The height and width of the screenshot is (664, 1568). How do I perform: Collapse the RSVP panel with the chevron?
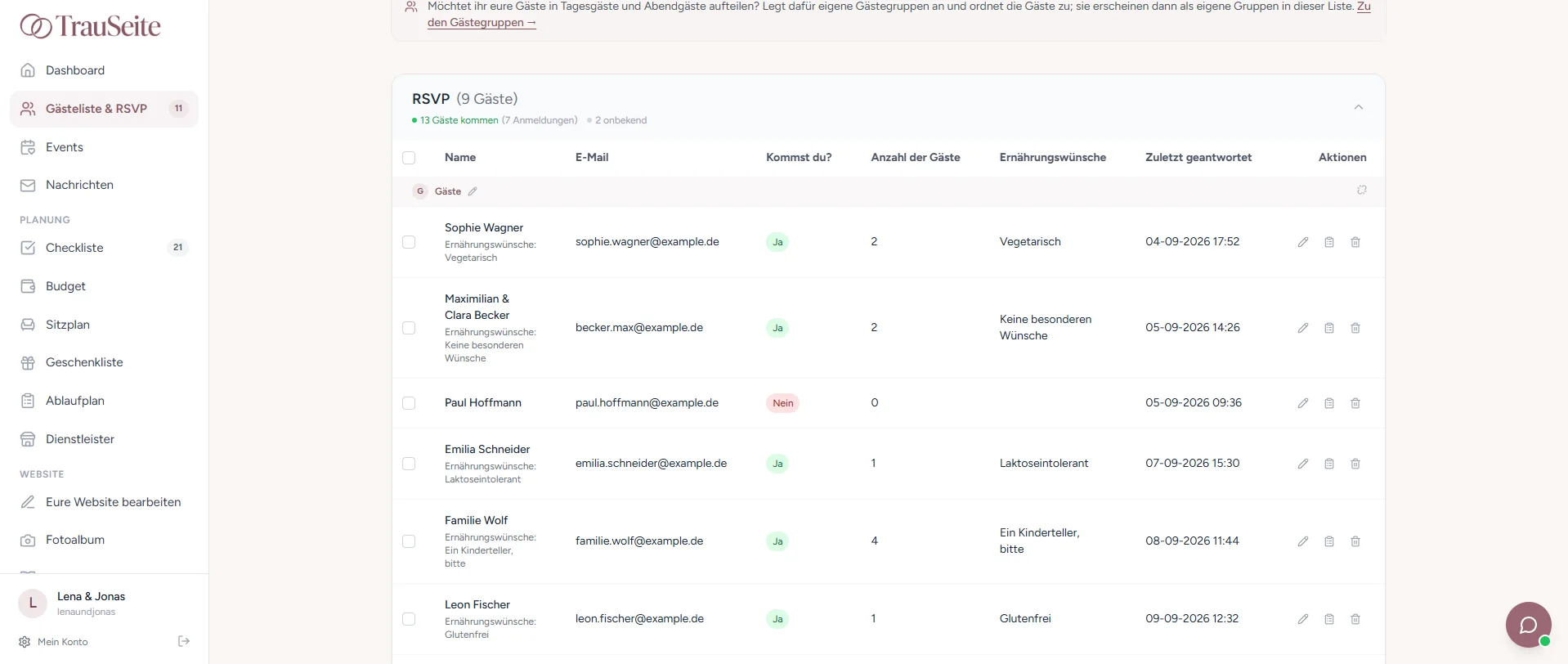tap(1359, 107)
